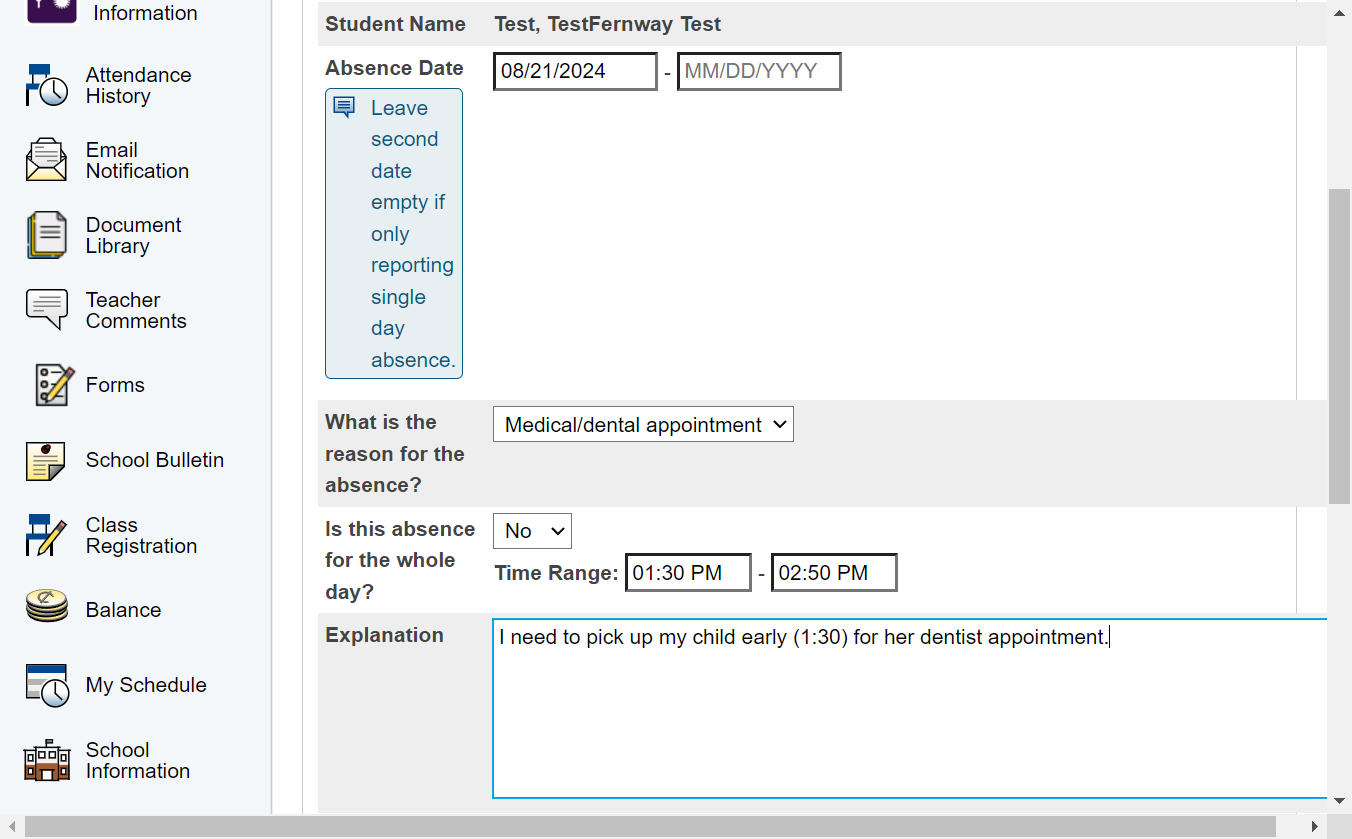Image resolution: width=1352 pixels, height=839 pixels.
Task: Click the Balance coins icon
Action: tap(47, 607)
